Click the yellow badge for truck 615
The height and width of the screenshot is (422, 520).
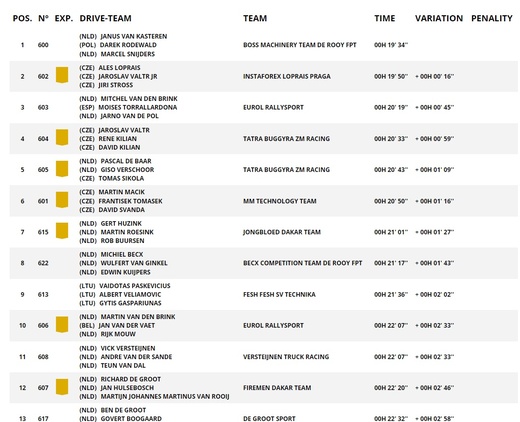[62, 231]
